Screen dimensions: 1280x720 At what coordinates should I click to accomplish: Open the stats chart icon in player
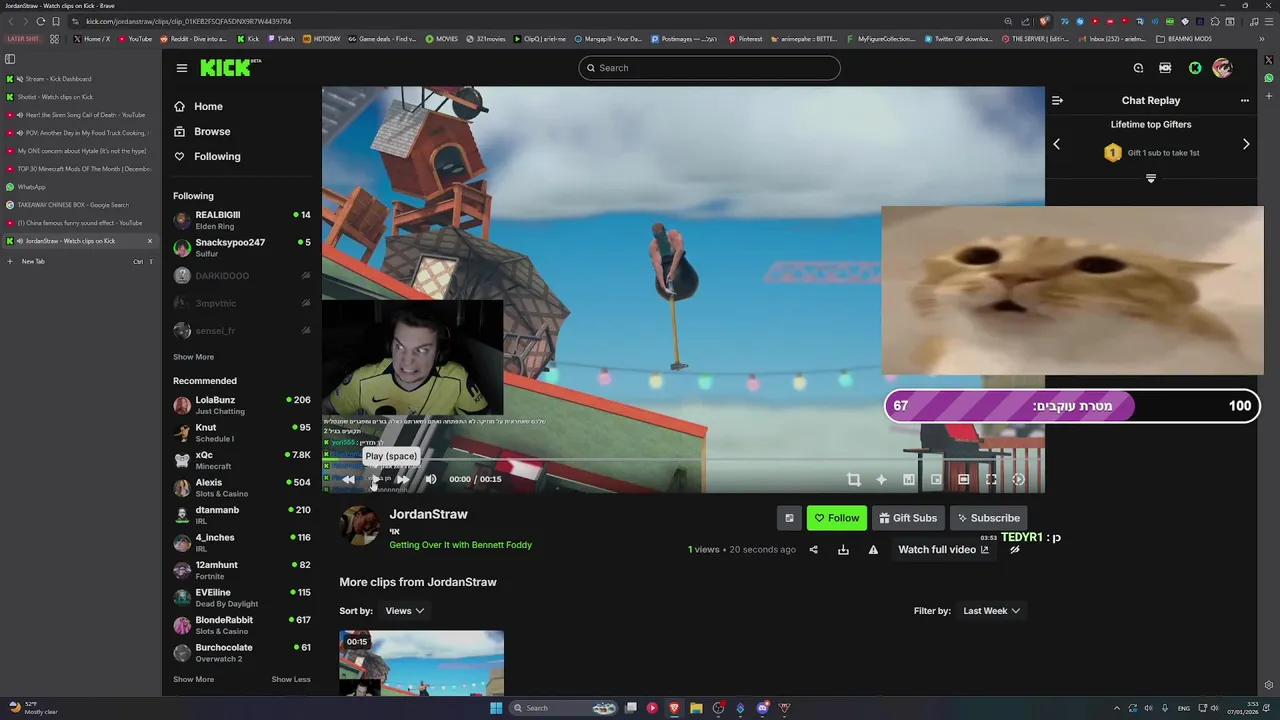pos(908,479)
